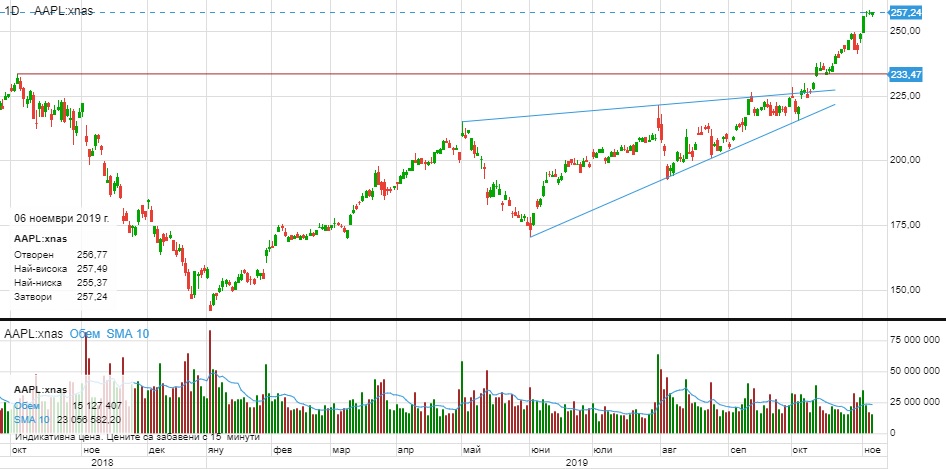The height and width of the screenshot is (469, 946).
Task: Click the фев month label
Action: point(282,450)
